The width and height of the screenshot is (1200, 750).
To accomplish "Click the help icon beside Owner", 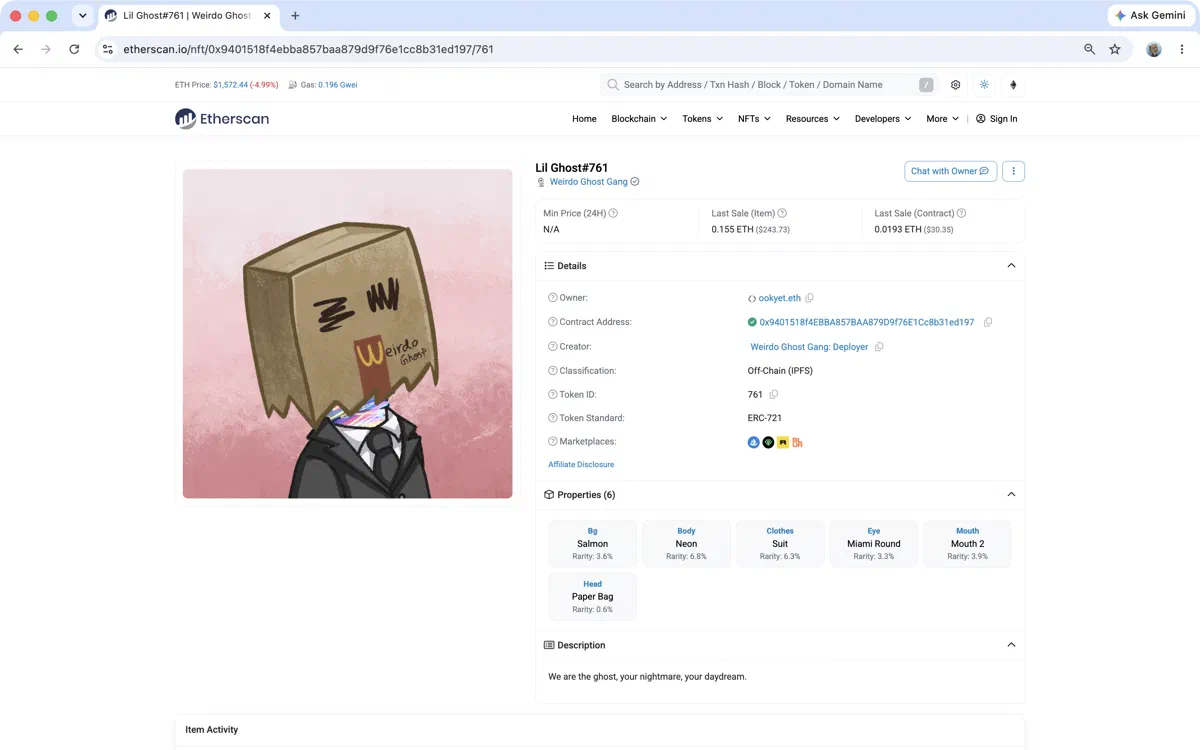I will (x=552, y=298).
